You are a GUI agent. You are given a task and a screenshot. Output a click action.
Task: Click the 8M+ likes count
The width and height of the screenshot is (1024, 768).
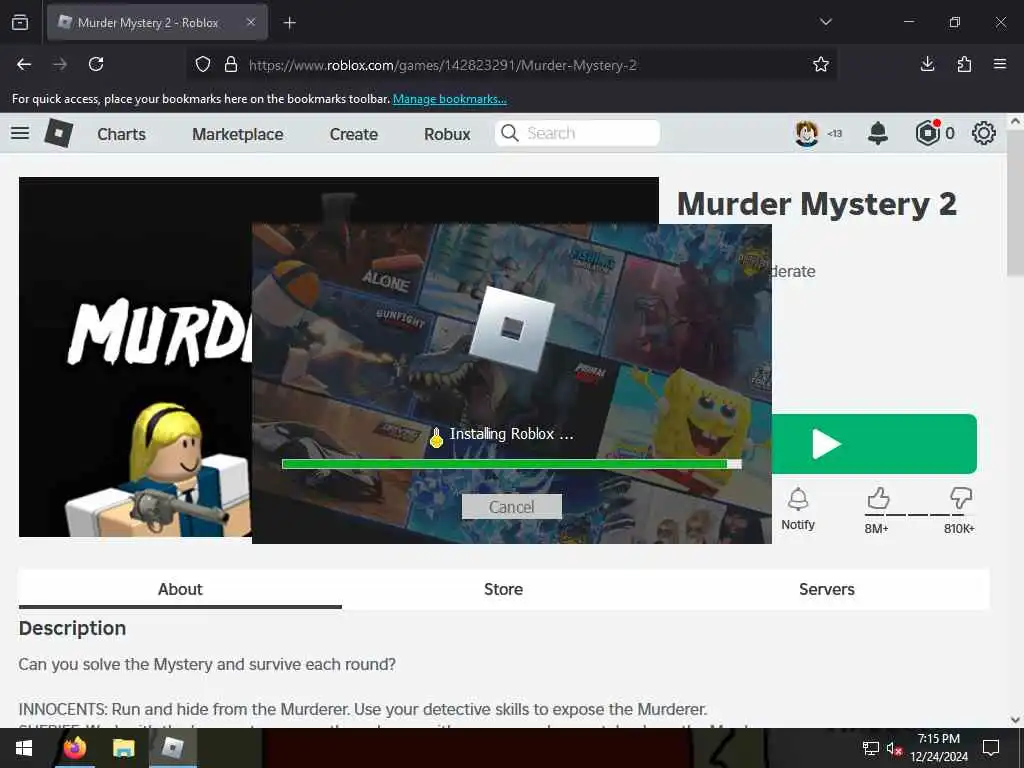(876, 528)
